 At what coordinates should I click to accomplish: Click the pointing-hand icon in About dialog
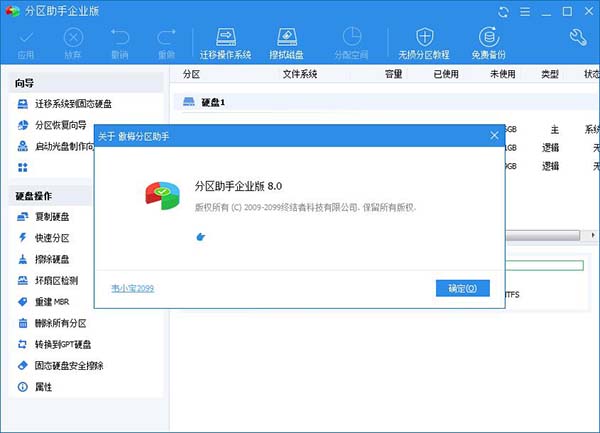[x=201, y=237]
